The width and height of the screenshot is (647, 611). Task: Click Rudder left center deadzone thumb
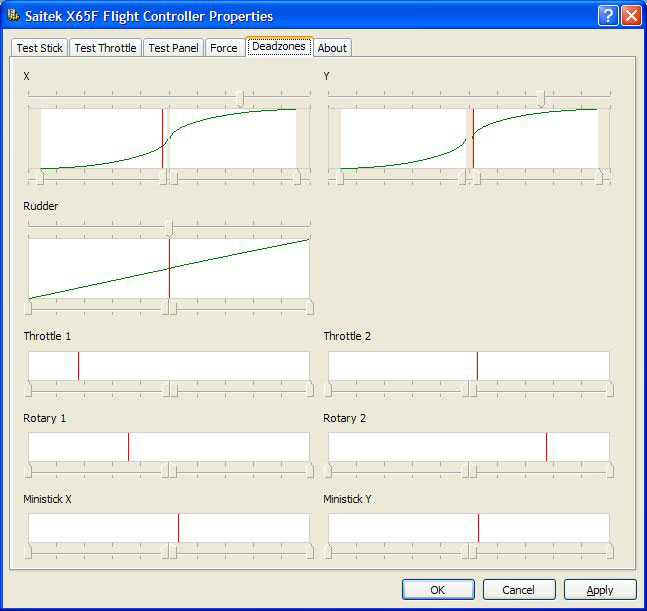[x=165, y=307]
